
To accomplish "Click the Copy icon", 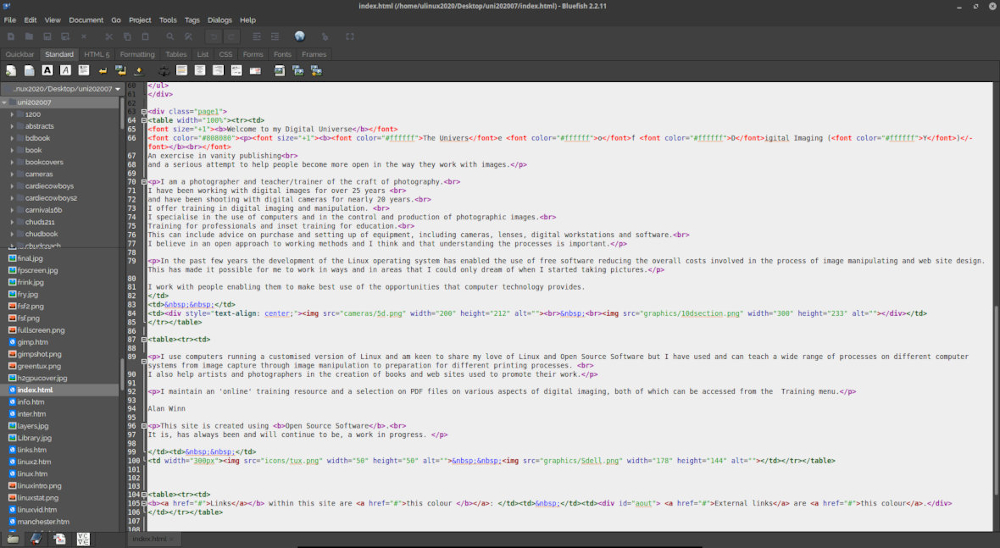I will pyautogui.click(x=127, y=36).
